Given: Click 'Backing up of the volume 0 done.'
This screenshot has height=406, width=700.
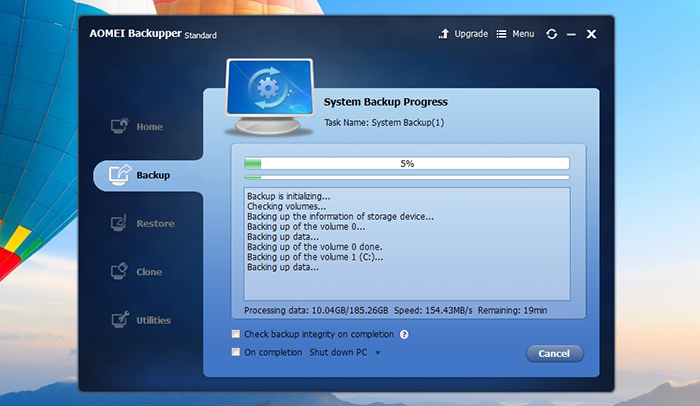Looking at the screenshot, I should tap(315, 247).
